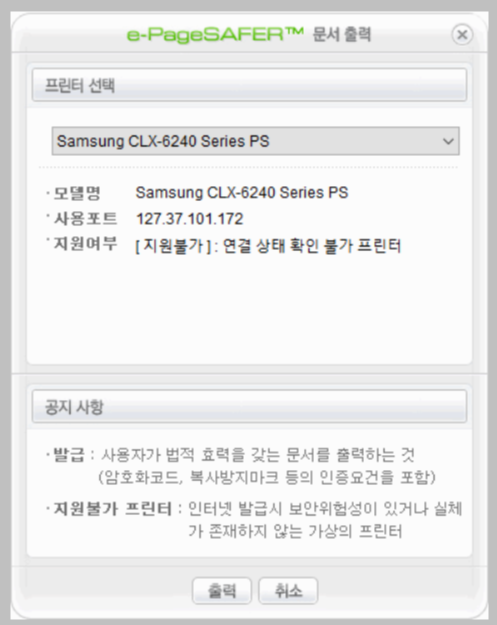497x625 pixels.
Task: Select the port address 127.37.101.172
Action: click(x=190, y=219)
